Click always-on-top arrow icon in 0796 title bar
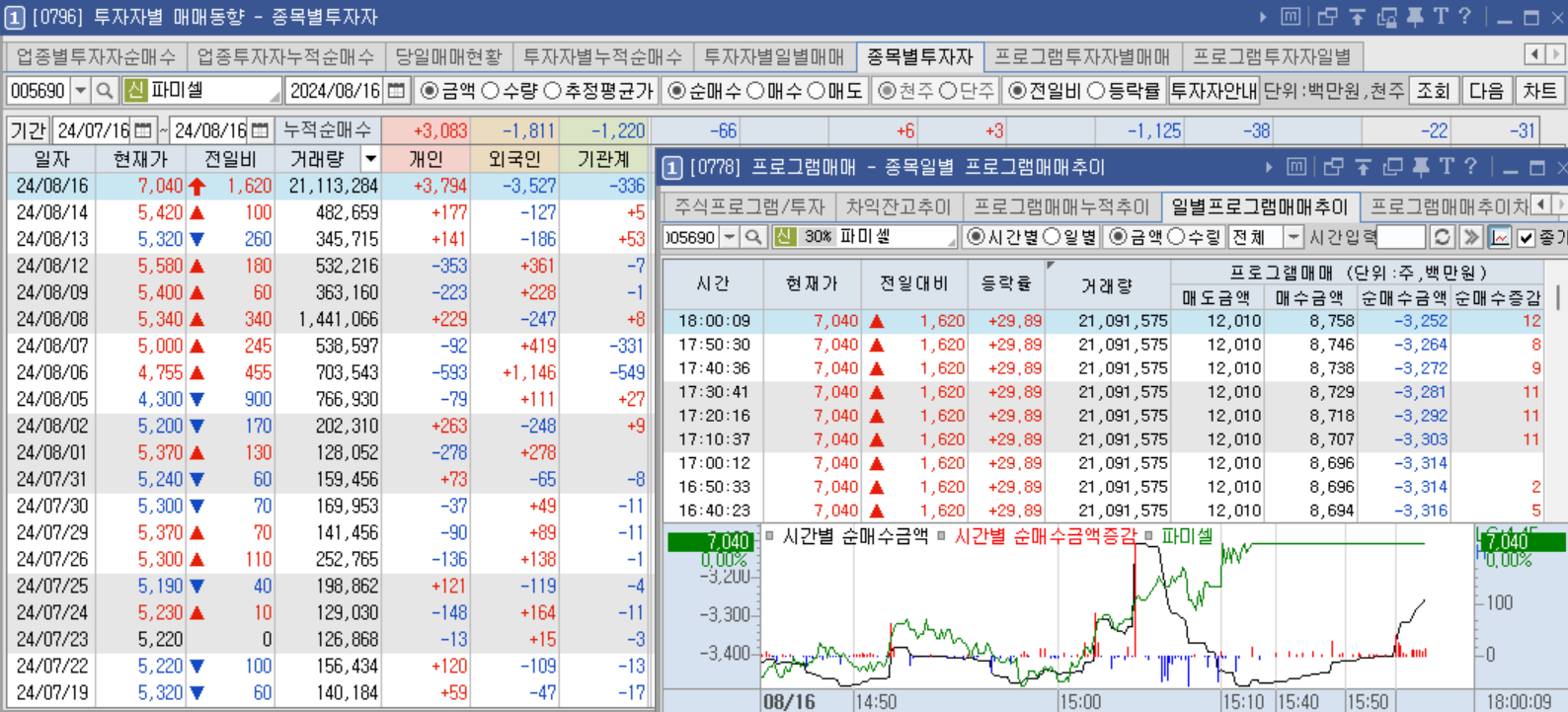Screen dimensions: 1568x712 pyautogui.click(x=1357, y=17)
